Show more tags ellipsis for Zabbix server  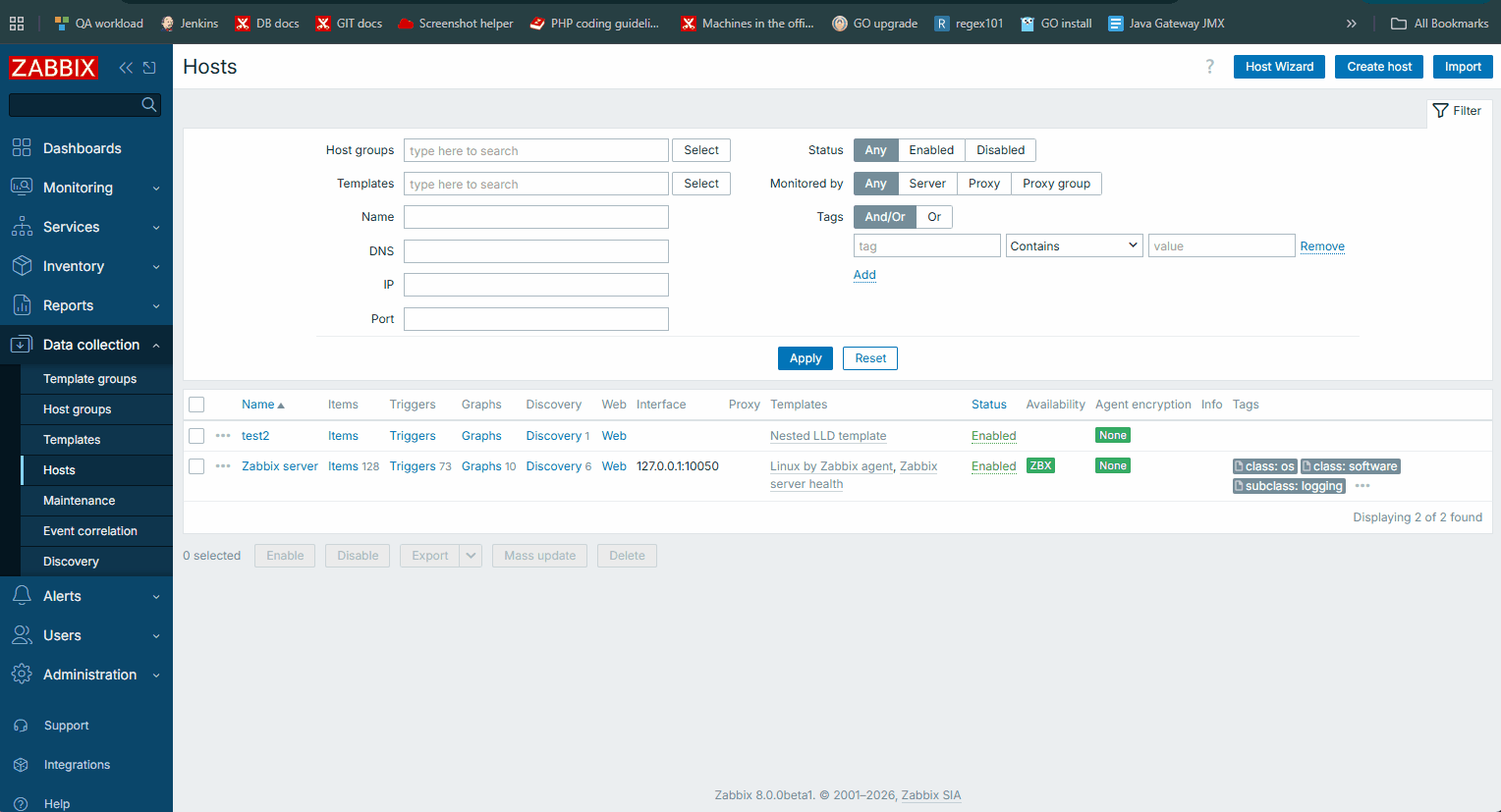click(x=1362, y=486)
